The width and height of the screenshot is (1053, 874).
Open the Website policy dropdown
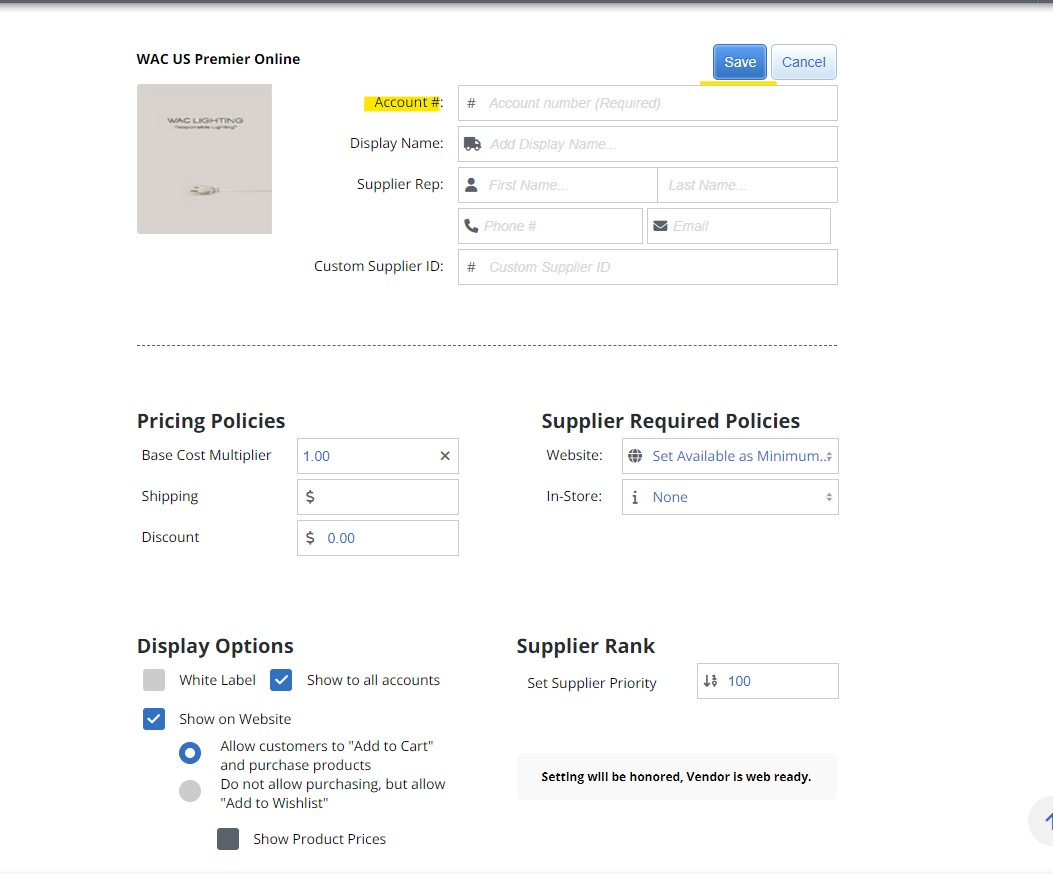[x=730, y=456]
